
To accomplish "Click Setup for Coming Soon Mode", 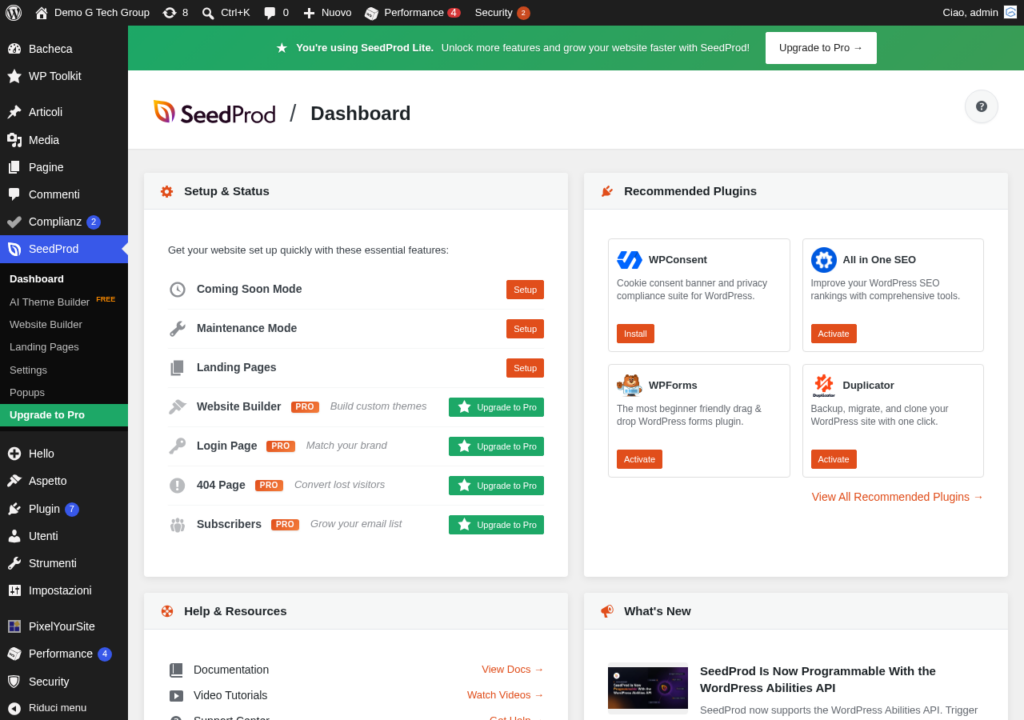I will [524, 289].
